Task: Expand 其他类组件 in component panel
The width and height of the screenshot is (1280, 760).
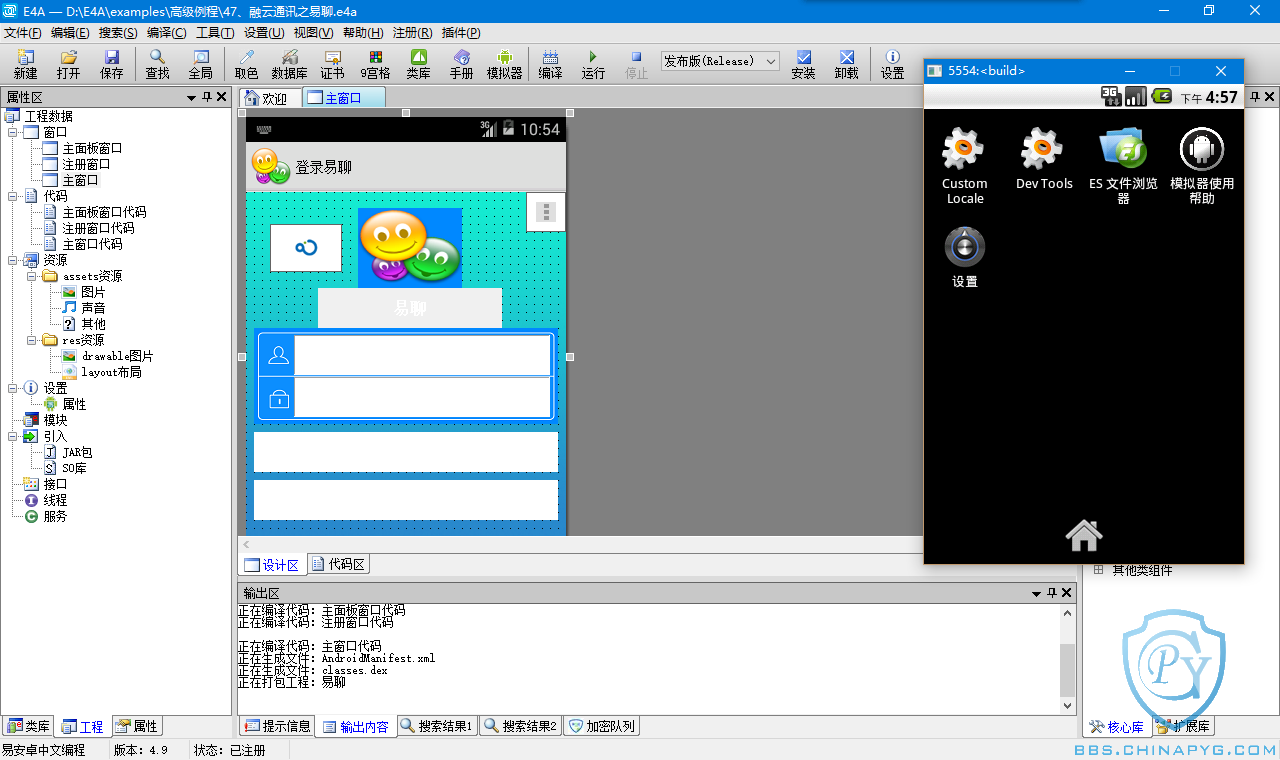Action: tap(1098, 570)
